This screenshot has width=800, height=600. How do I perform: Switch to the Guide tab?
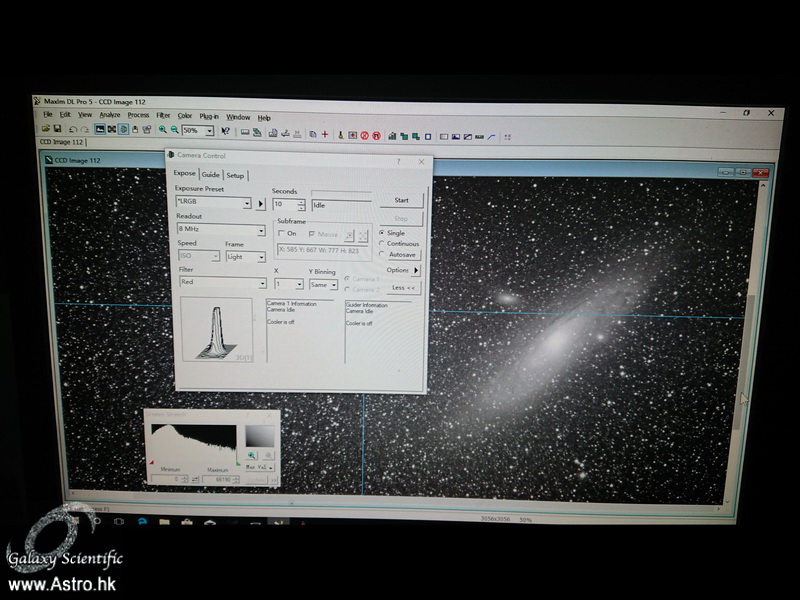211,174
